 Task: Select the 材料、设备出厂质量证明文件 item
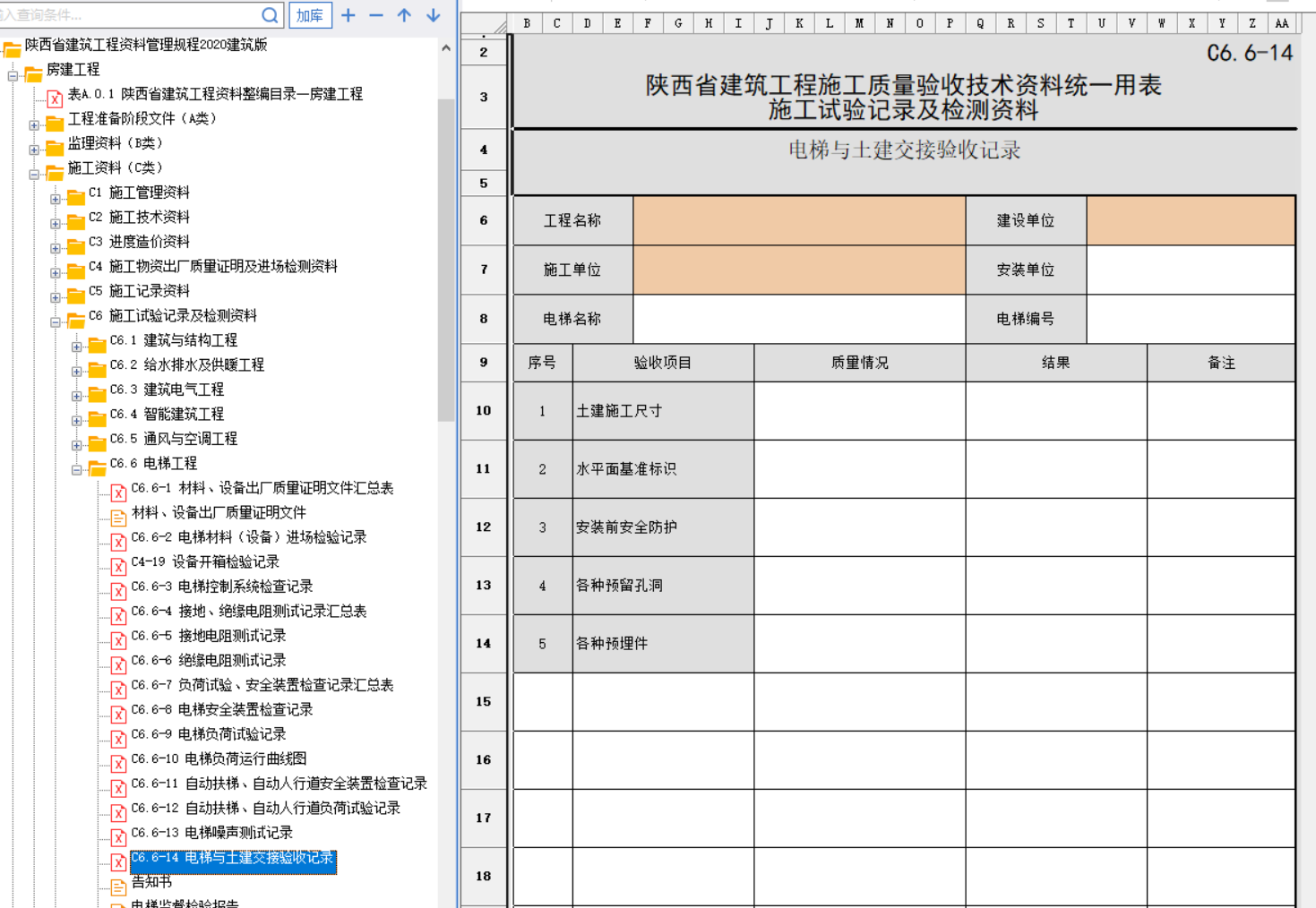point(219,512)
